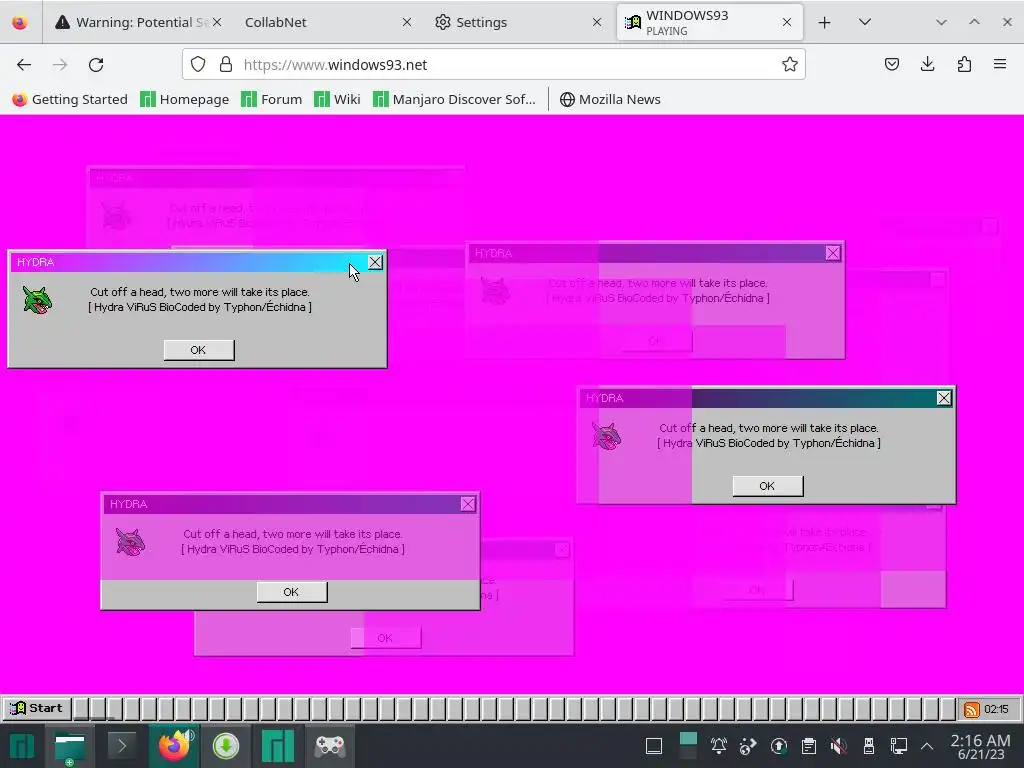Image resolution: width=1024 pixels, height=768 pixels.
Task: Click the browser forward arrow
Action: click(x=60, y=65)
